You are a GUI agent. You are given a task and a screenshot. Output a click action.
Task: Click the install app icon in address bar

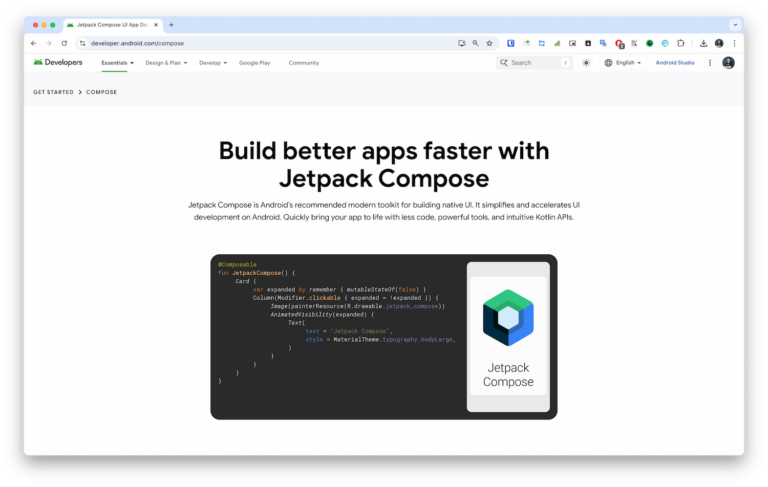pyautogui.click(x=461, y=43)
